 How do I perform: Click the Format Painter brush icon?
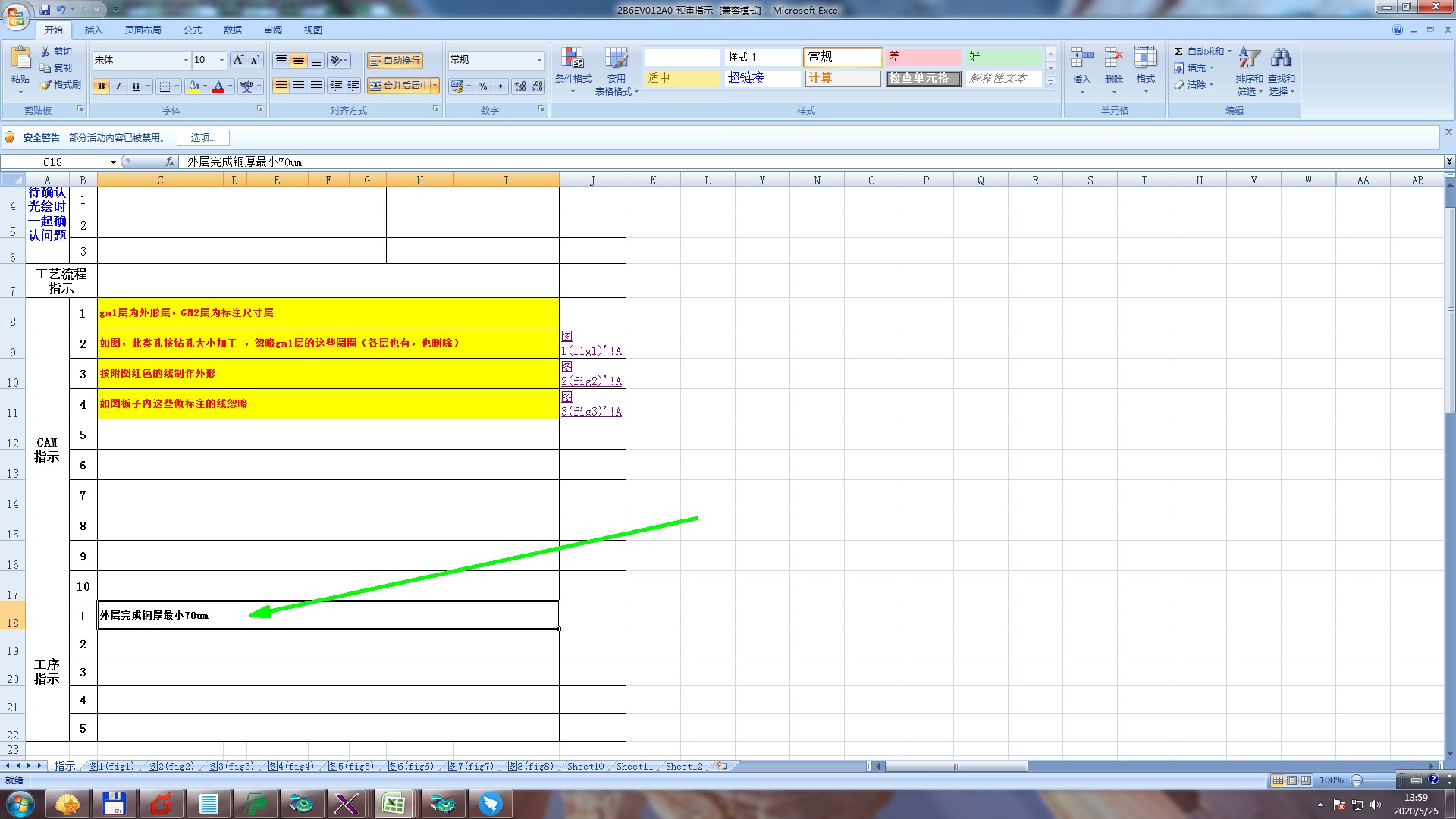[46, 85]
